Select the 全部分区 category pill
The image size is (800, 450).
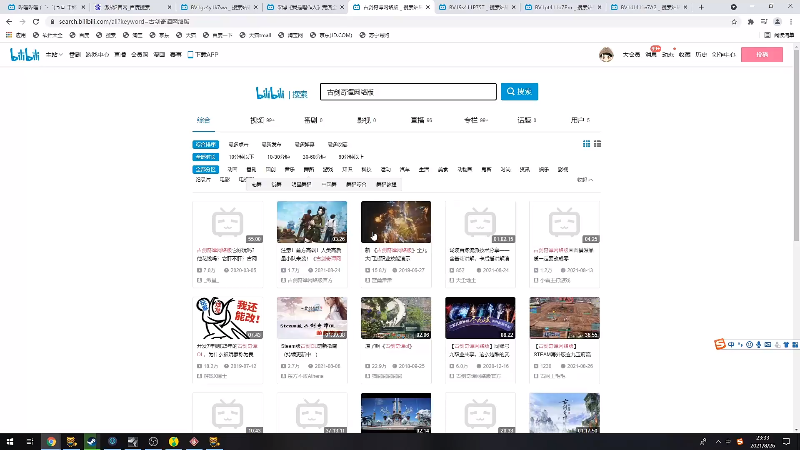click(x=206, y=169)
